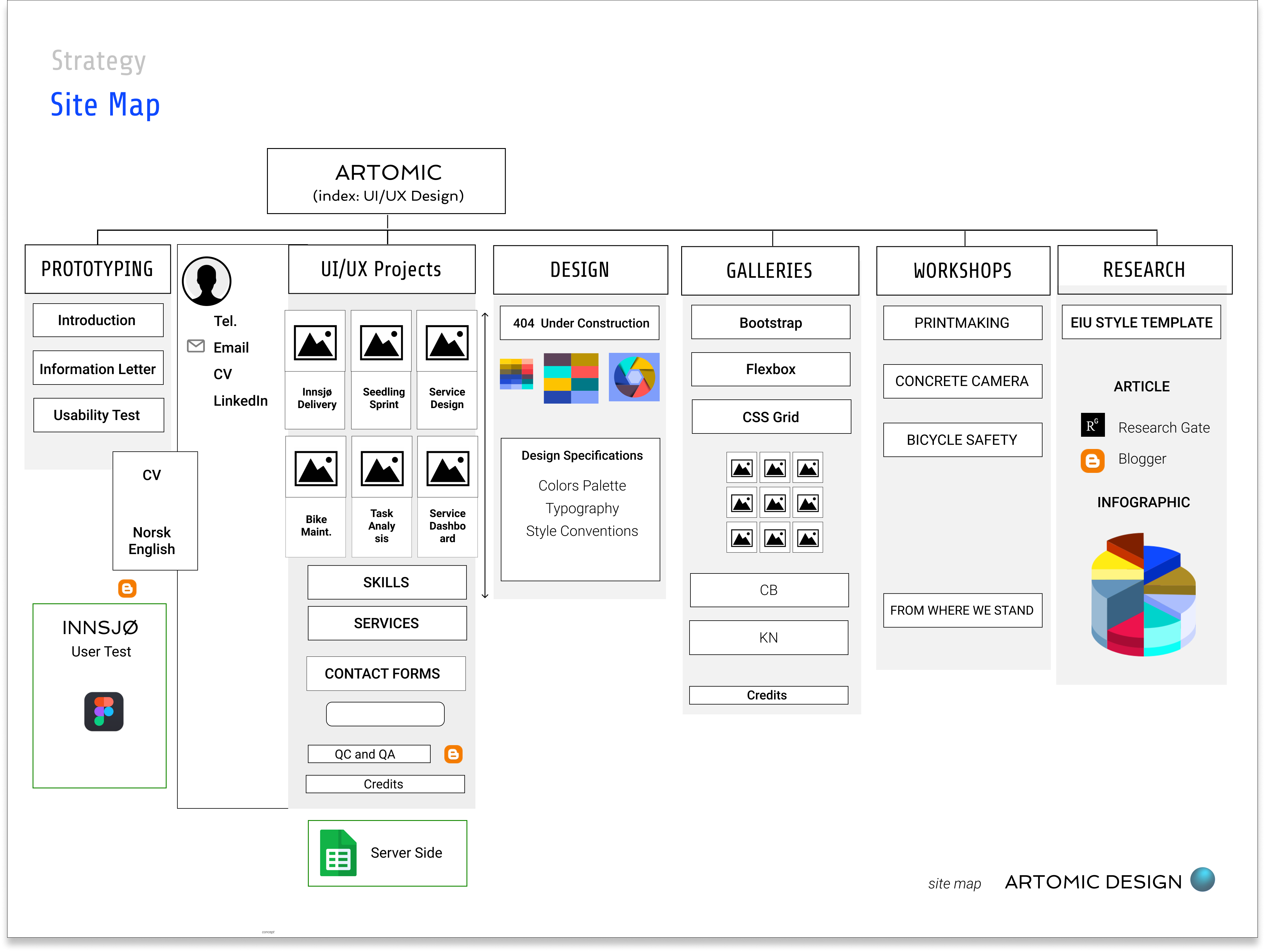The height and width of the screenshot is (952, 1265).
Task: Click the Norsk language option
Action: tap(151, 532)
